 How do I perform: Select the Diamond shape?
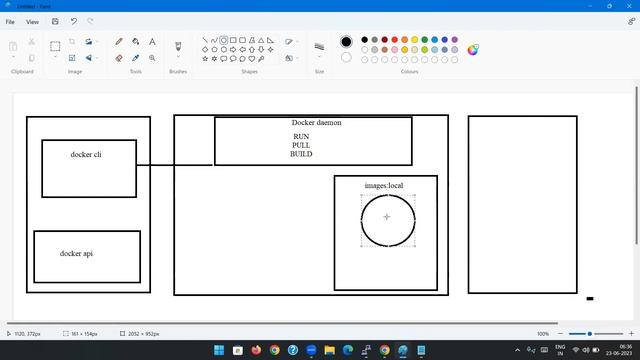pos(205,49)
